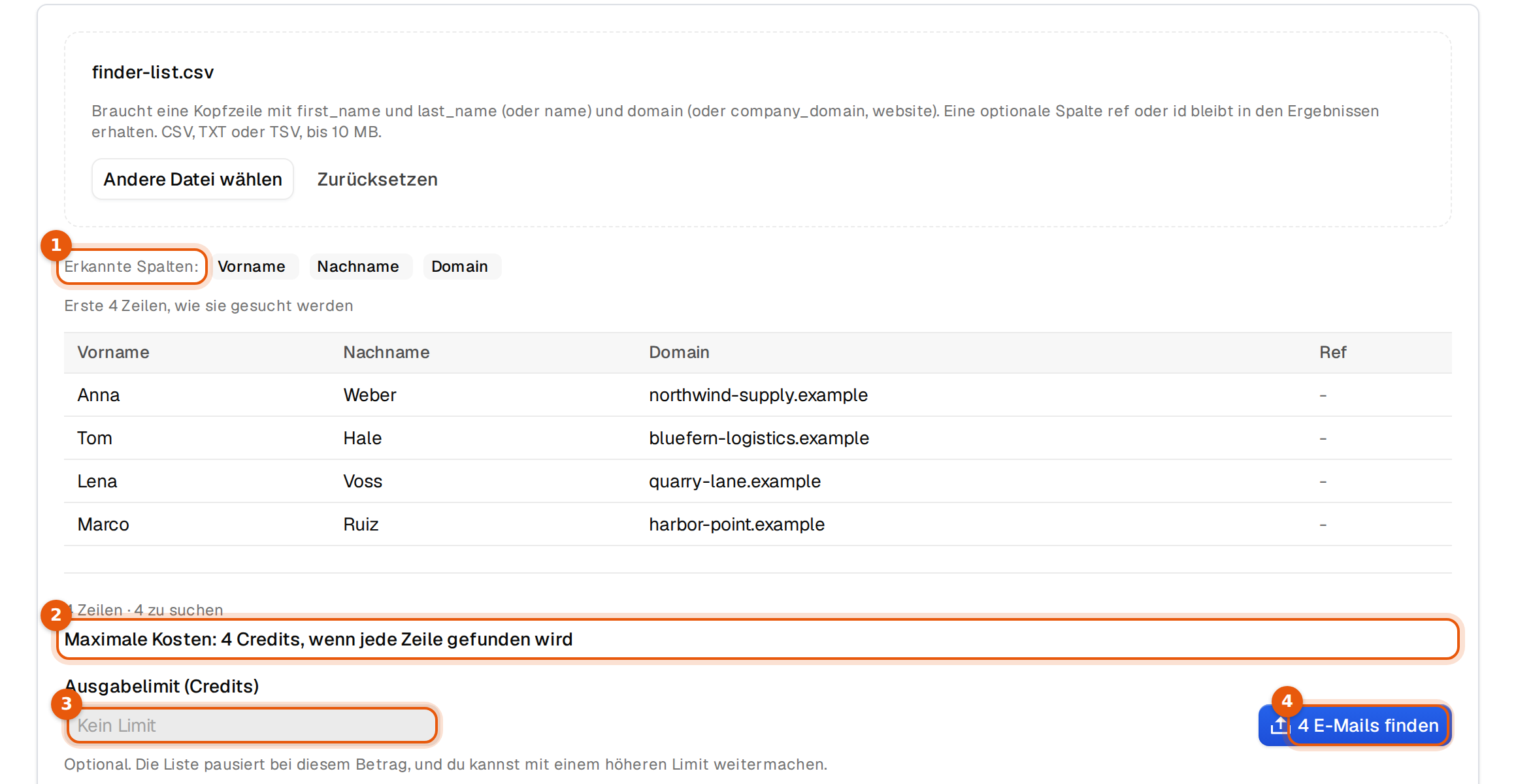The height and width of the screenshot is (784, 1516).
Task: Select the cell Hale
Action: click(x=363, y=438)
